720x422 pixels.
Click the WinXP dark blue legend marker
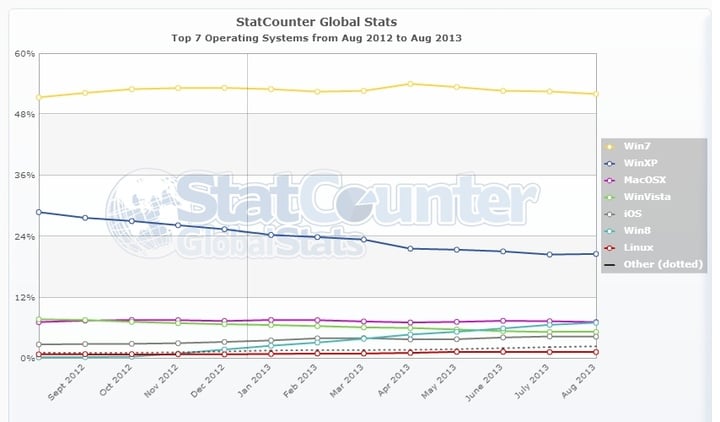point(610,163)
